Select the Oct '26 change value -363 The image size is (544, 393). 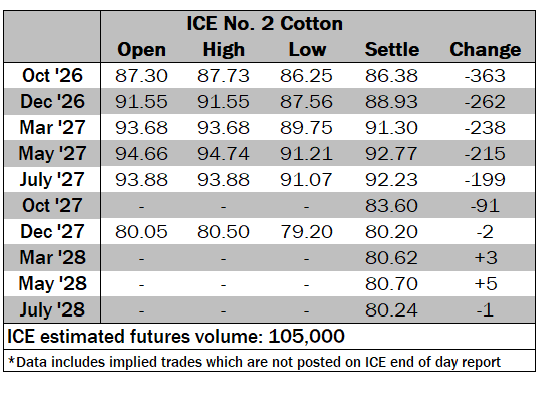485,76
